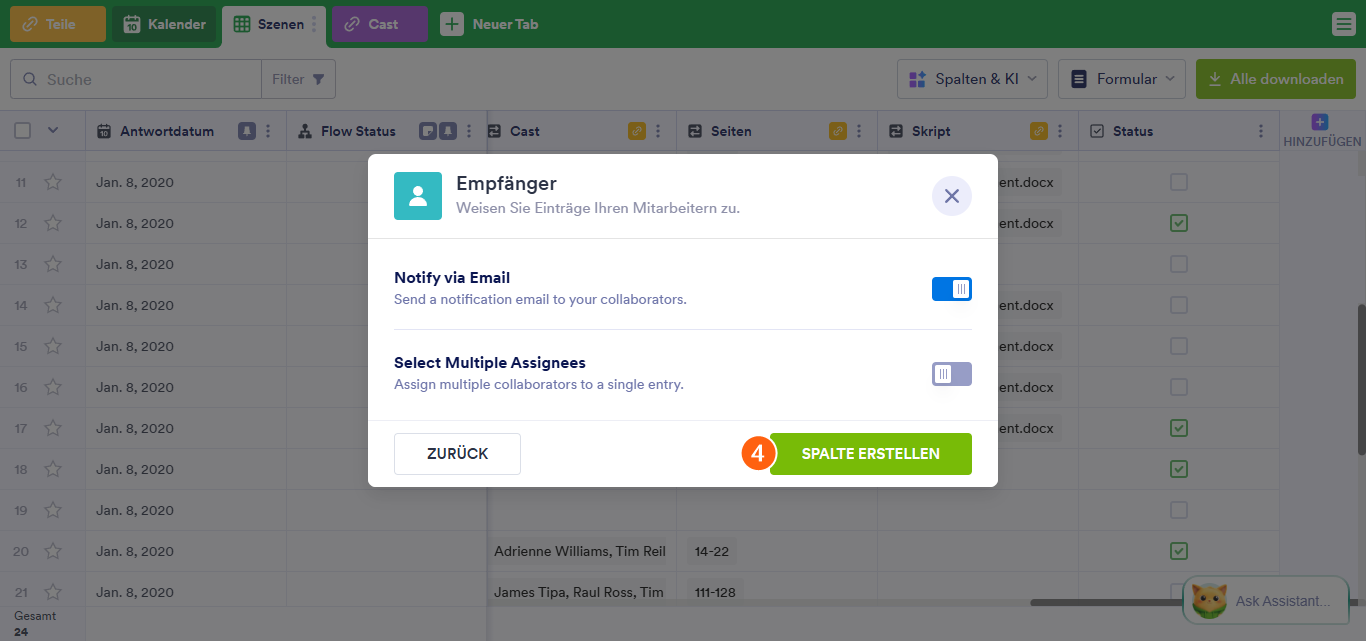Close the Empfänger dialog
Viewport: 1366px width, 641px height.
(951, 196)
